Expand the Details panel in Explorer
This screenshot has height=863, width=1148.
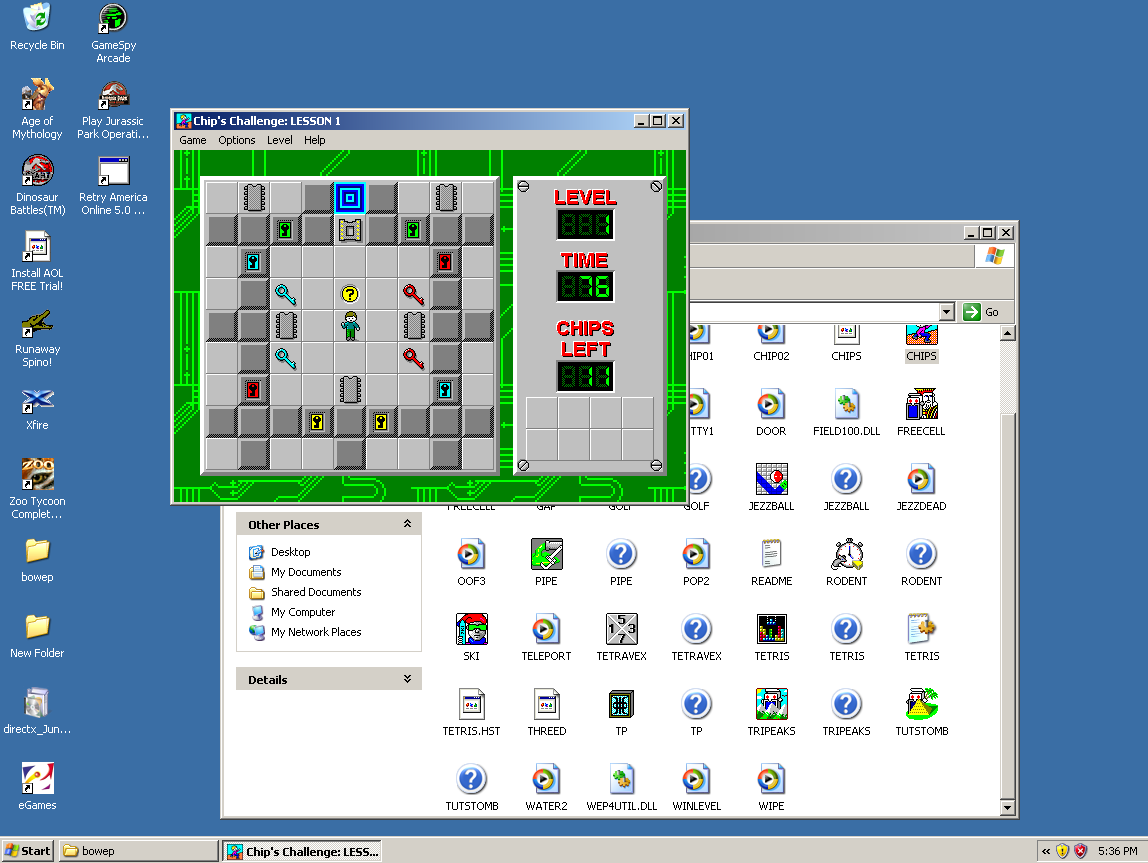pos(407,679)
